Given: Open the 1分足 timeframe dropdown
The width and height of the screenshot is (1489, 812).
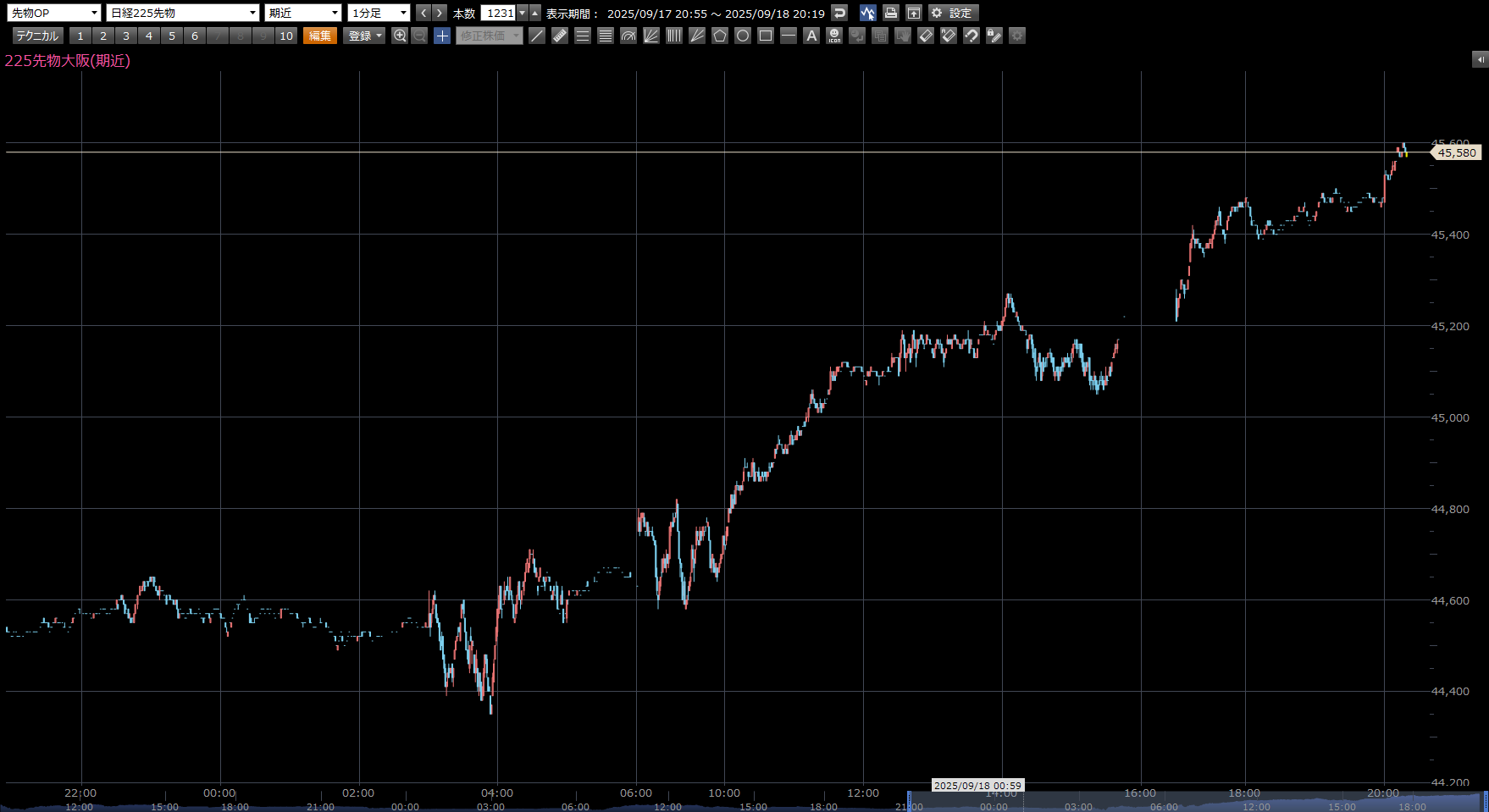Looking at the screenshot, I should click(379, 13).
